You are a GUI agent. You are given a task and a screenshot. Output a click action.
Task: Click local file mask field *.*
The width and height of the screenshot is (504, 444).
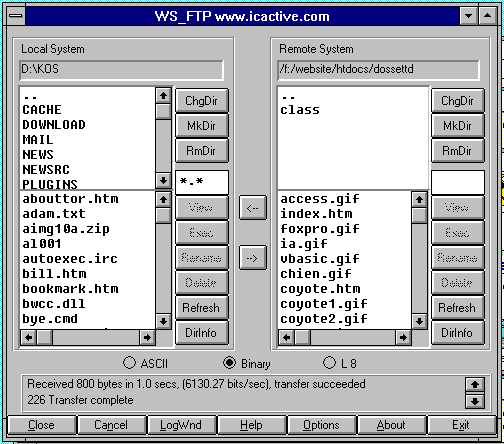click(202, 182)
